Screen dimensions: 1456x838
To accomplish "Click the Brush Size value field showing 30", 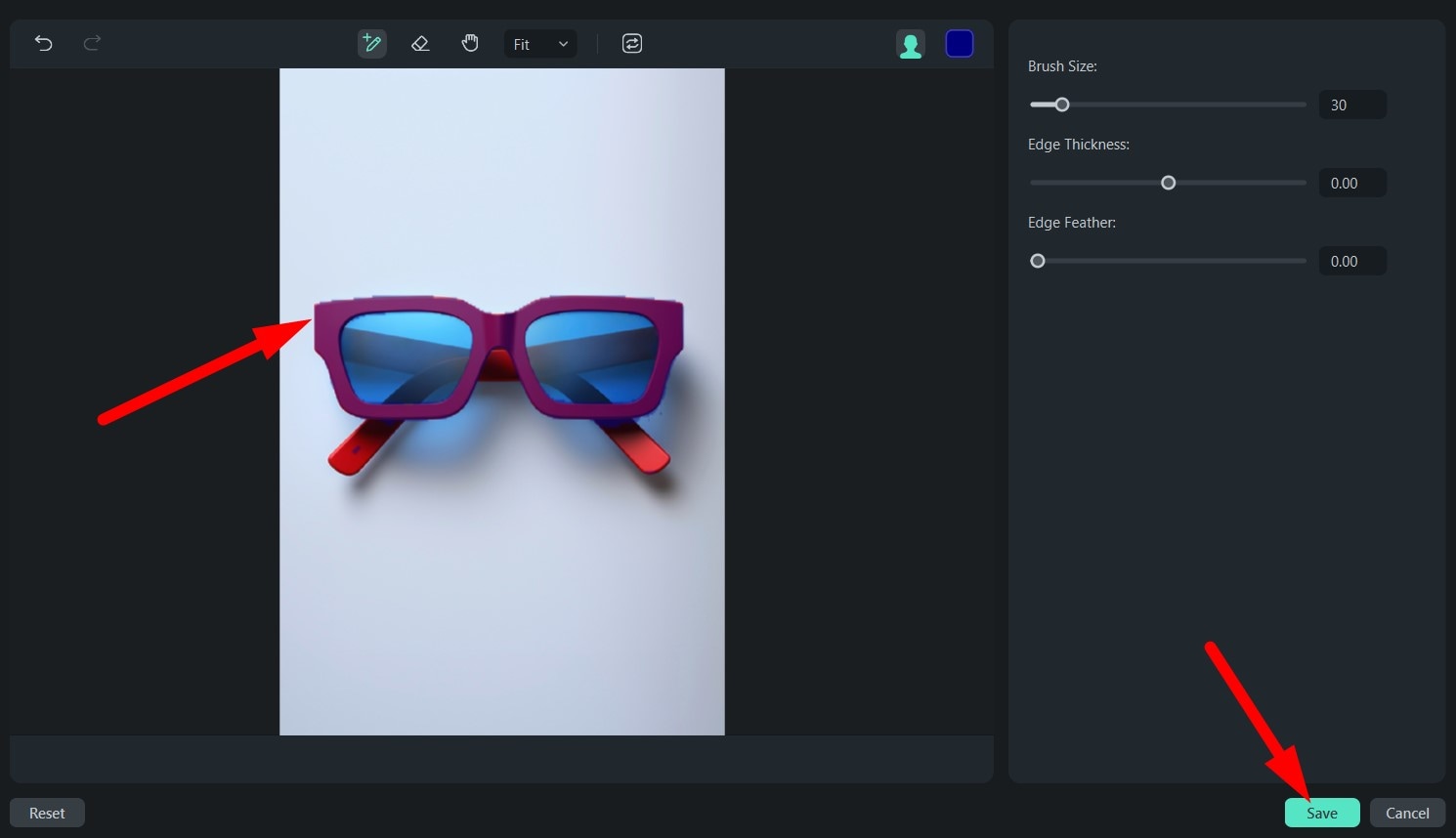I will pyautogui.click(x=1352, y=105).
